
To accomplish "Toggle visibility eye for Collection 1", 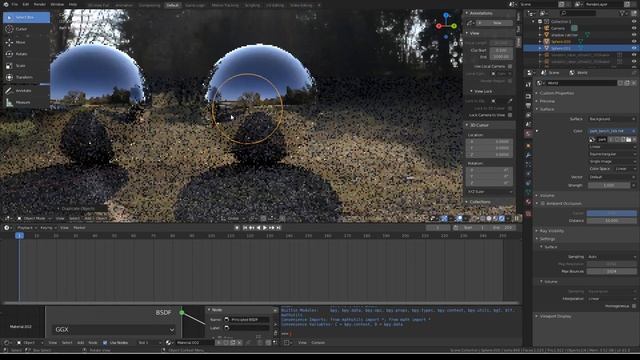I will click(x=634, y=21).
